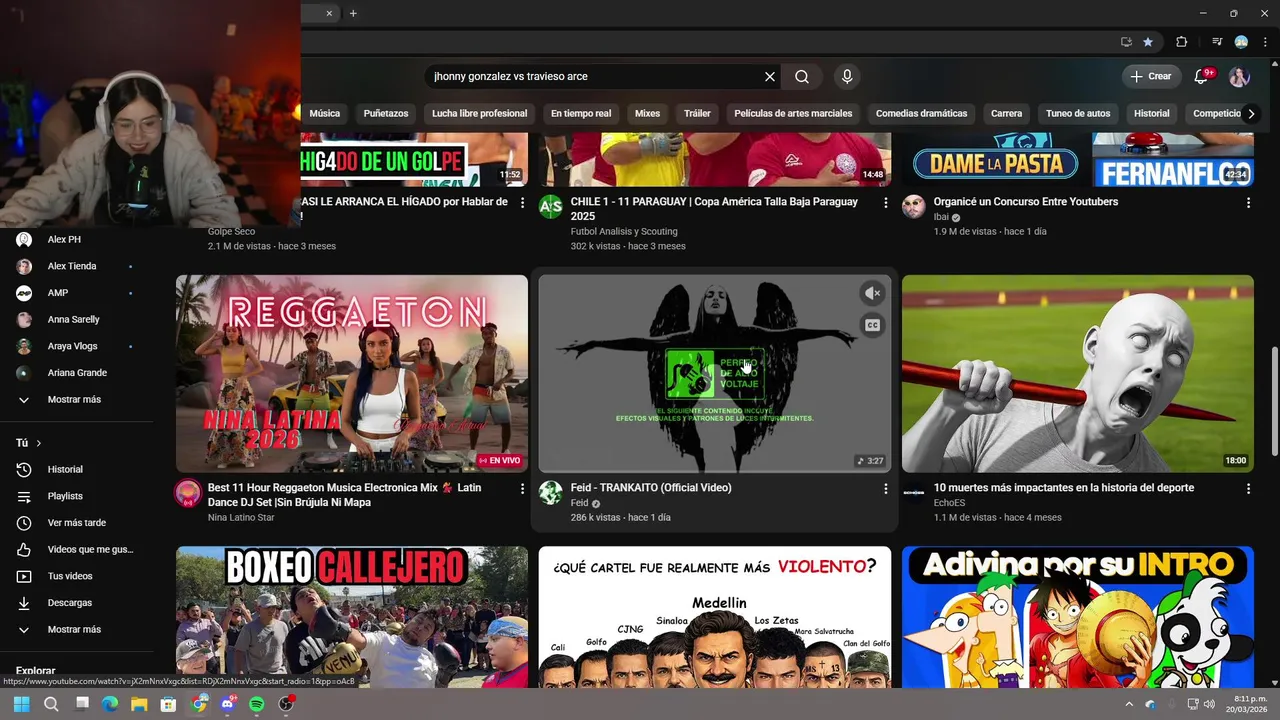Open options menu for Reggaeton mix video
Viewport: 1280px width, 720px height.
tap(522, 488)
